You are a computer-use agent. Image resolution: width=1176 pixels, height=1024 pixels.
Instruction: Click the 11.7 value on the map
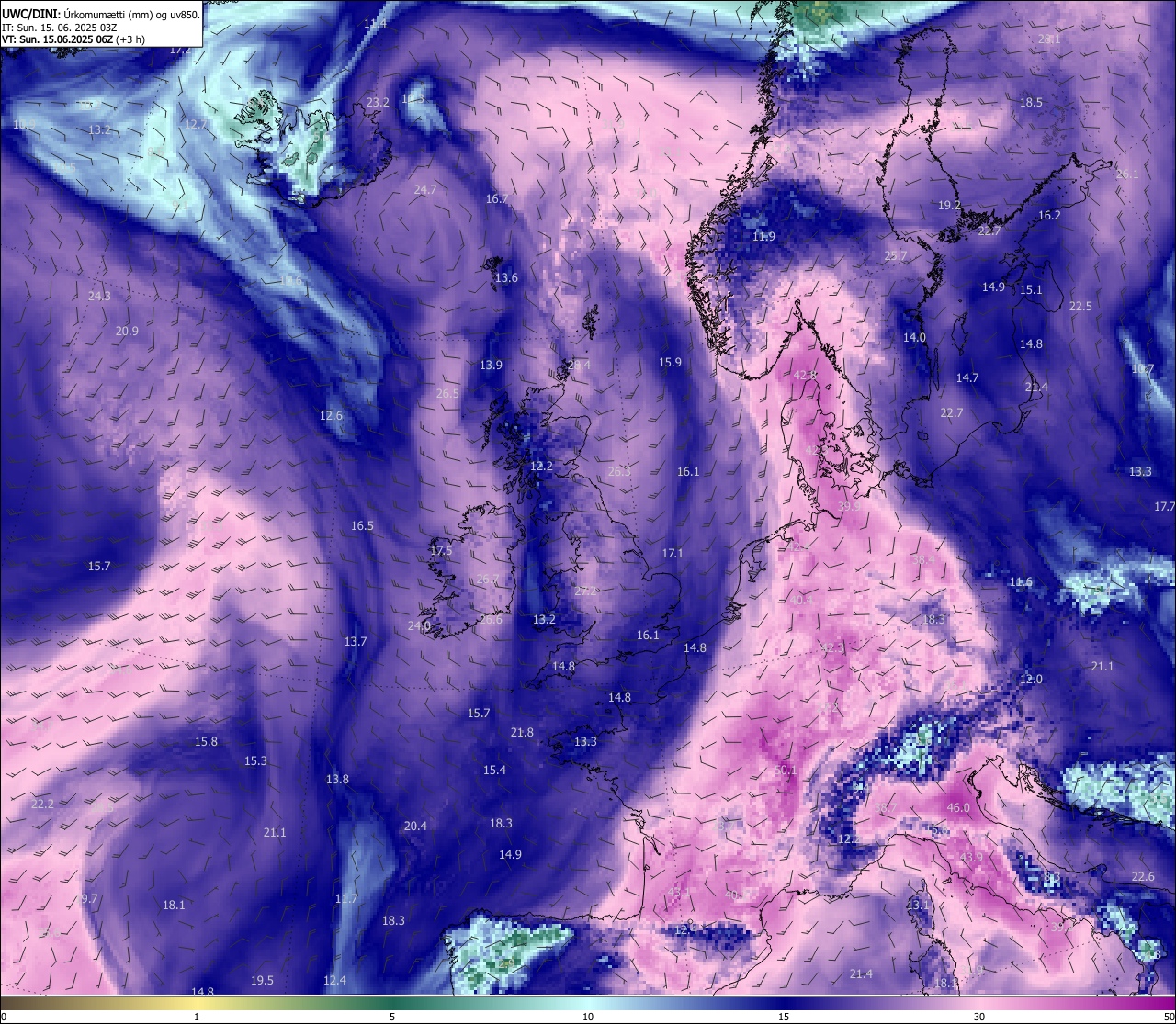(x=346, y=899)
